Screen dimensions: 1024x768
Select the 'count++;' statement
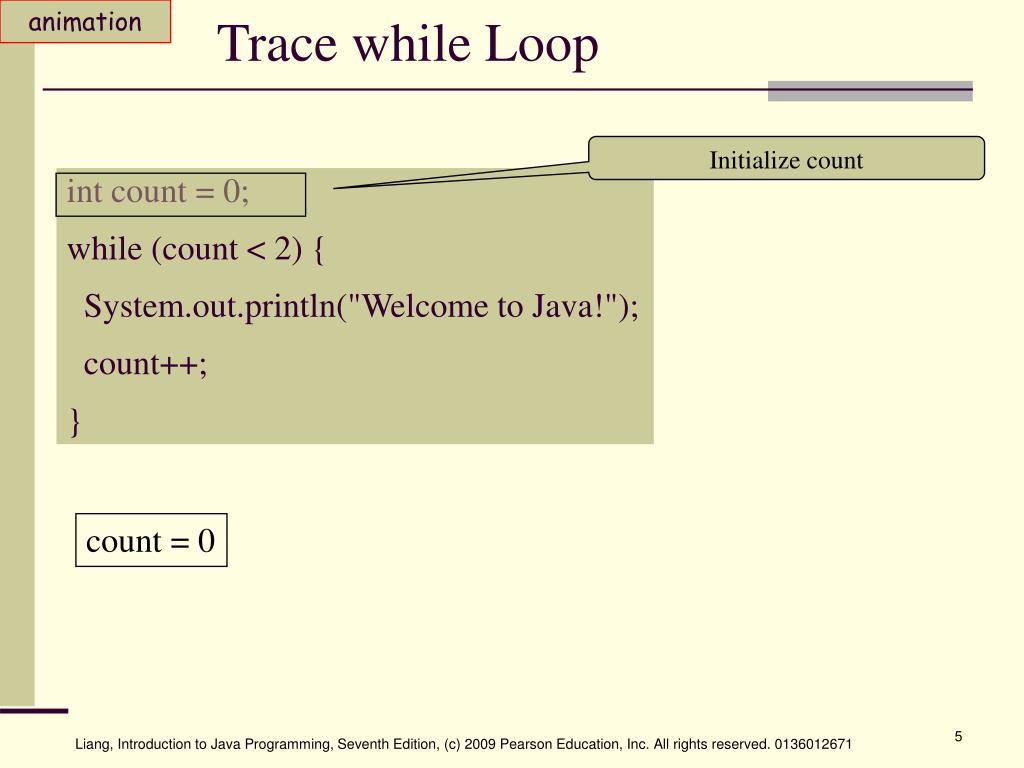[145, 364]
